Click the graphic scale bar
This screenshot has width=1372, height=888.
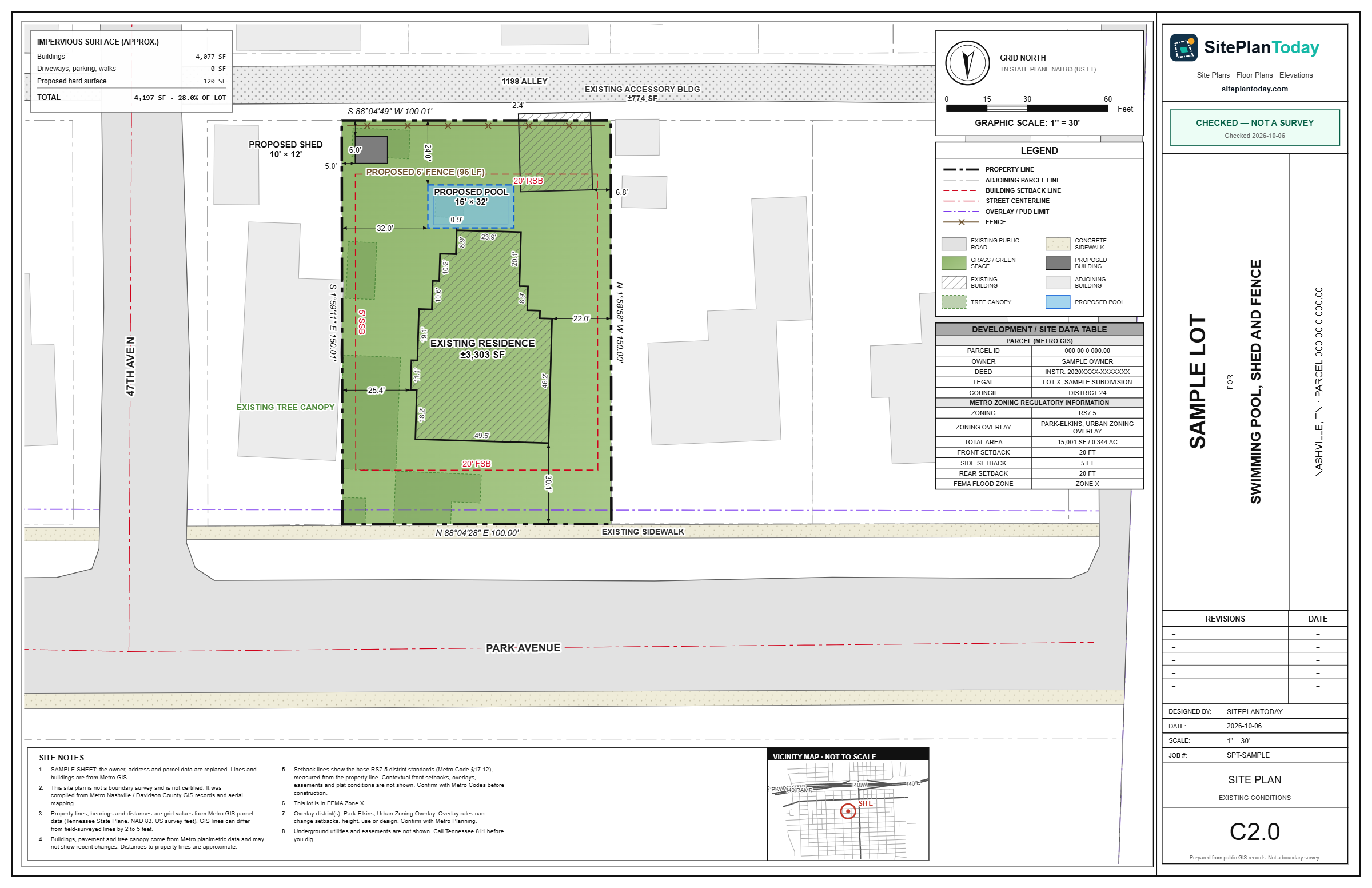(x=1027, y=109)
